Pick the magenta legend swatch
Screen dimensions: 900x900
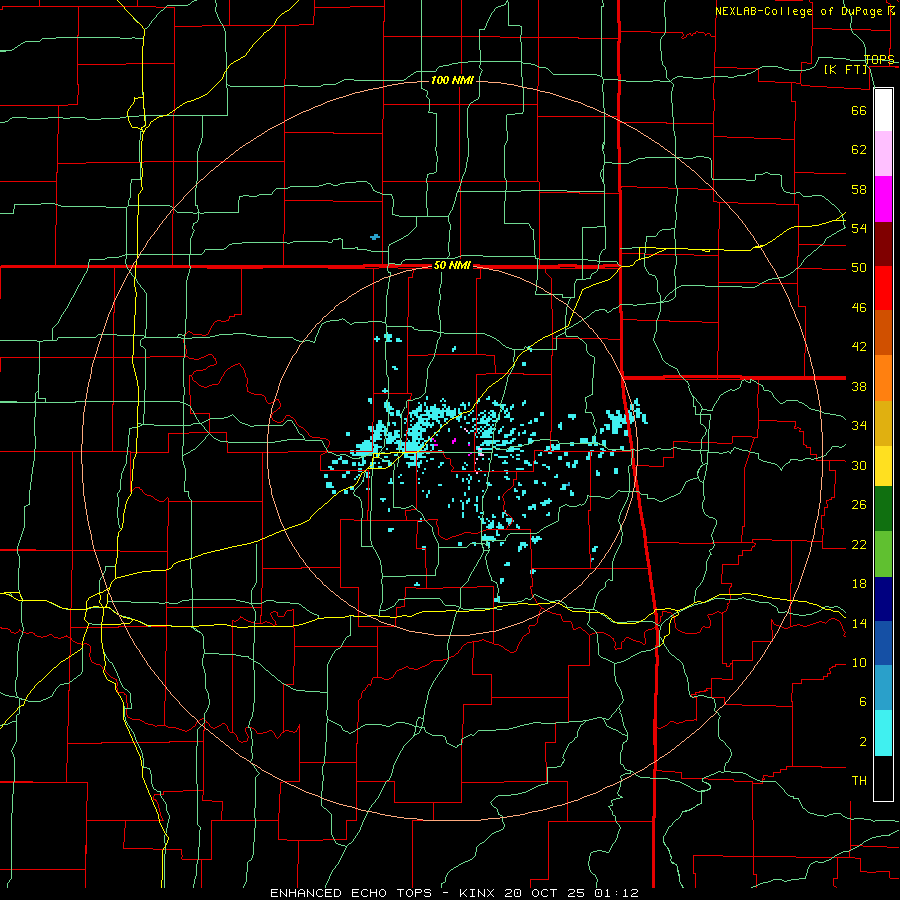(x=883, y=199)
